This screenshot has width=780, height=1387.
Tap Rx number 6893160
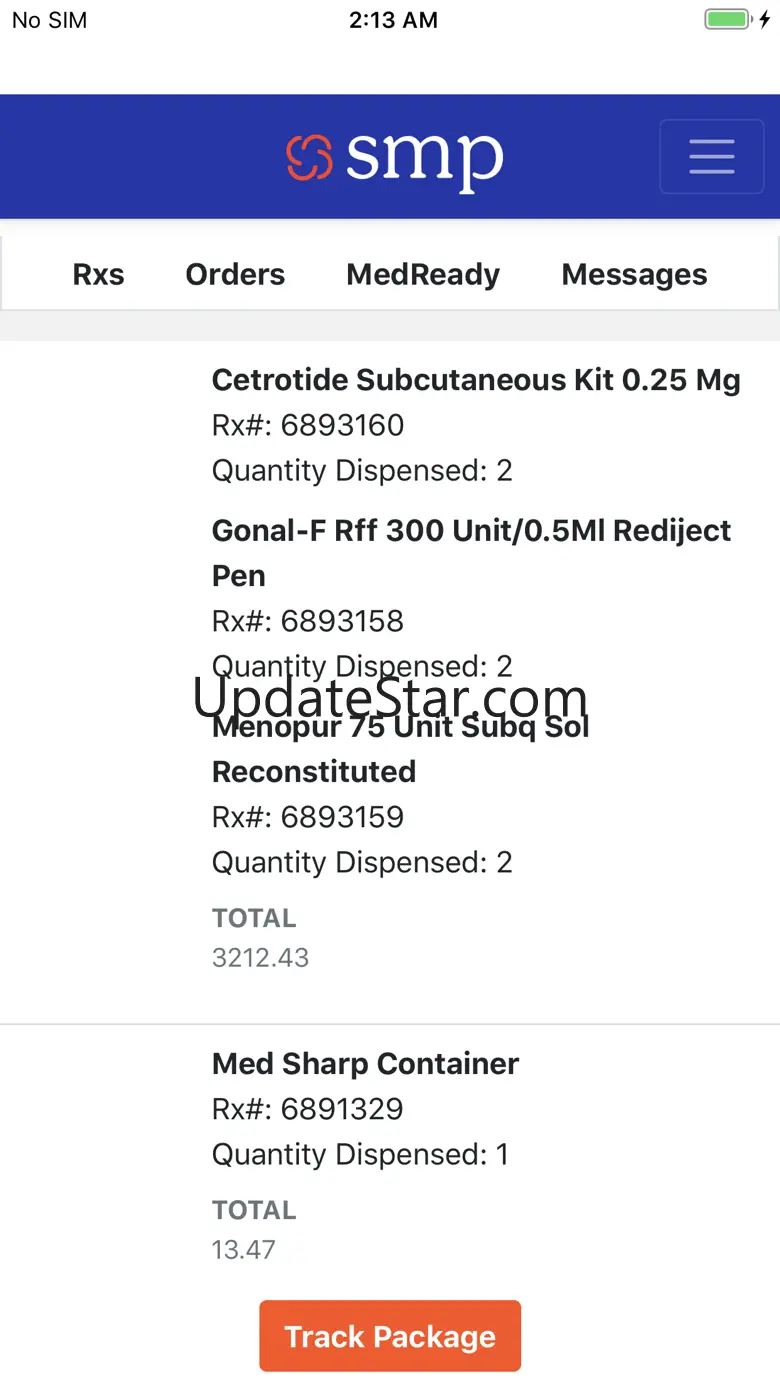point(308,425)
